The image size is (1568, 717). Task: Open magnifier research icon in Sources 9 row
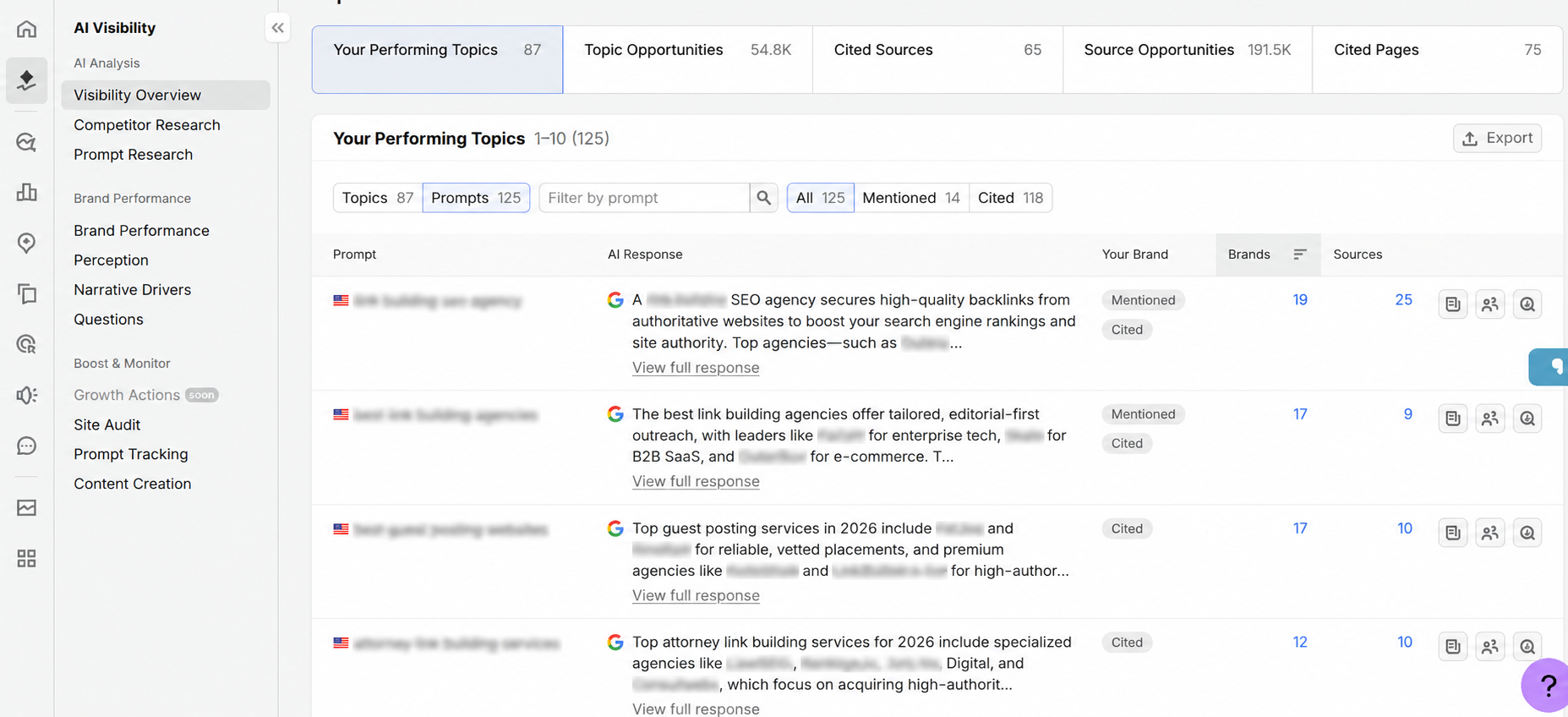pos(1527,419)
